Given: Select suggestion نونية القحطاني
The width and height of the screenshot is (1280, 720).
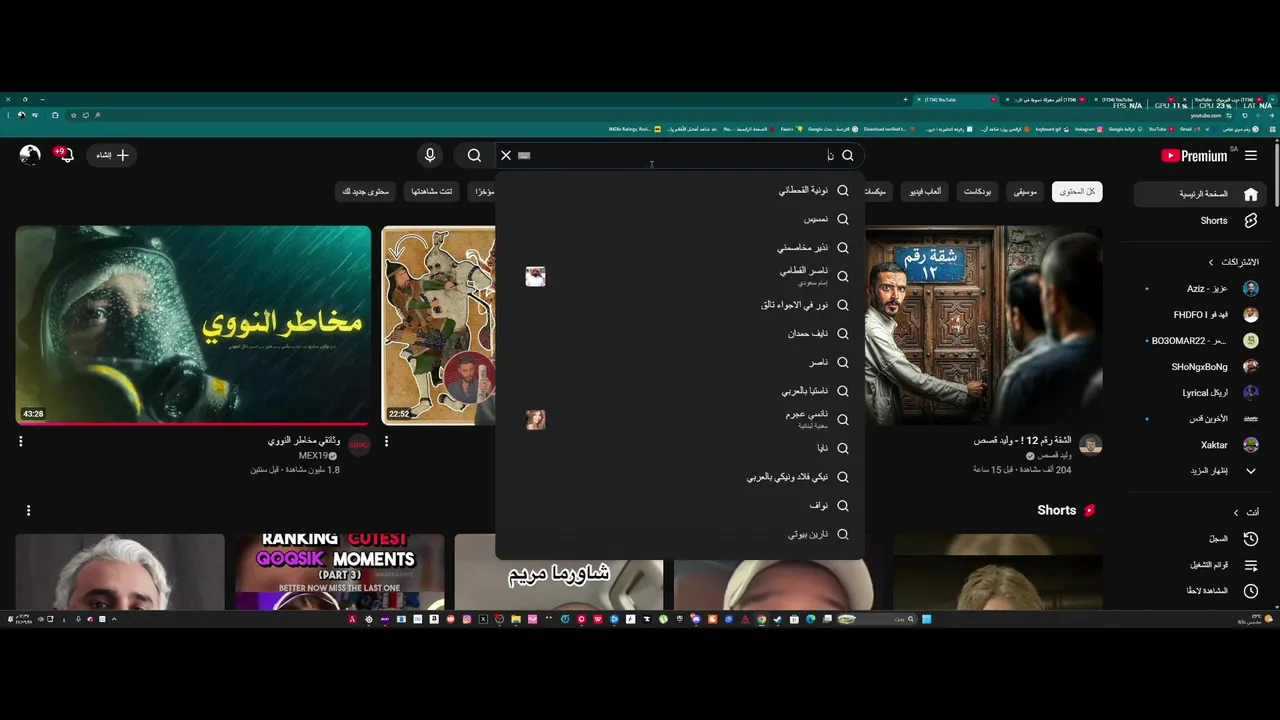Looking at the screenshot, I should [680, 190].
